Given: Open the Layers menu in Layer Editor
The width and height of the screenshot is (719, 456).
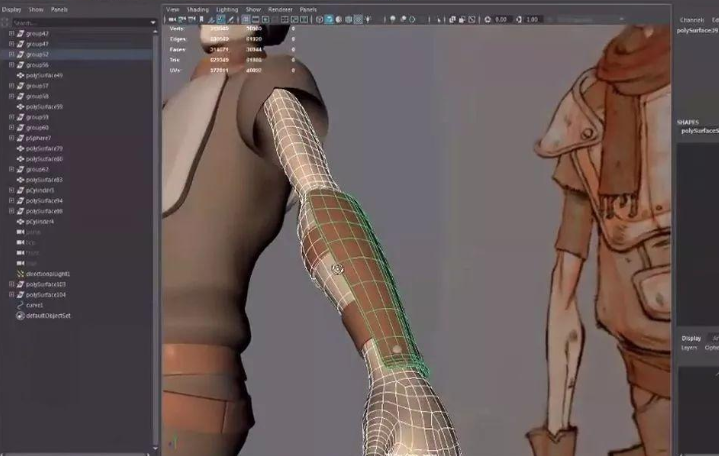Looking at the screenshot, I should click(x=689, y=348).
